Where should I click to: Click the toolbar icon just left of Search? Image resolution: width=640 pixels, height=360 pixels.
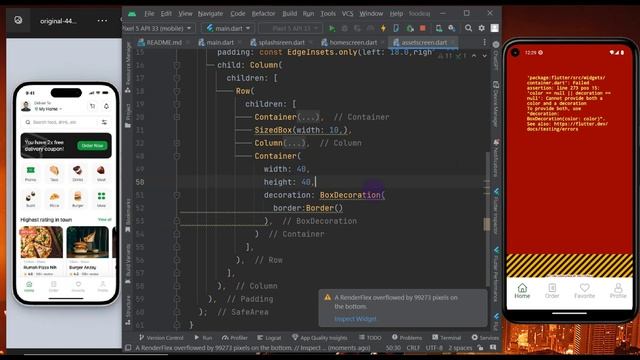tap(452, 28)
